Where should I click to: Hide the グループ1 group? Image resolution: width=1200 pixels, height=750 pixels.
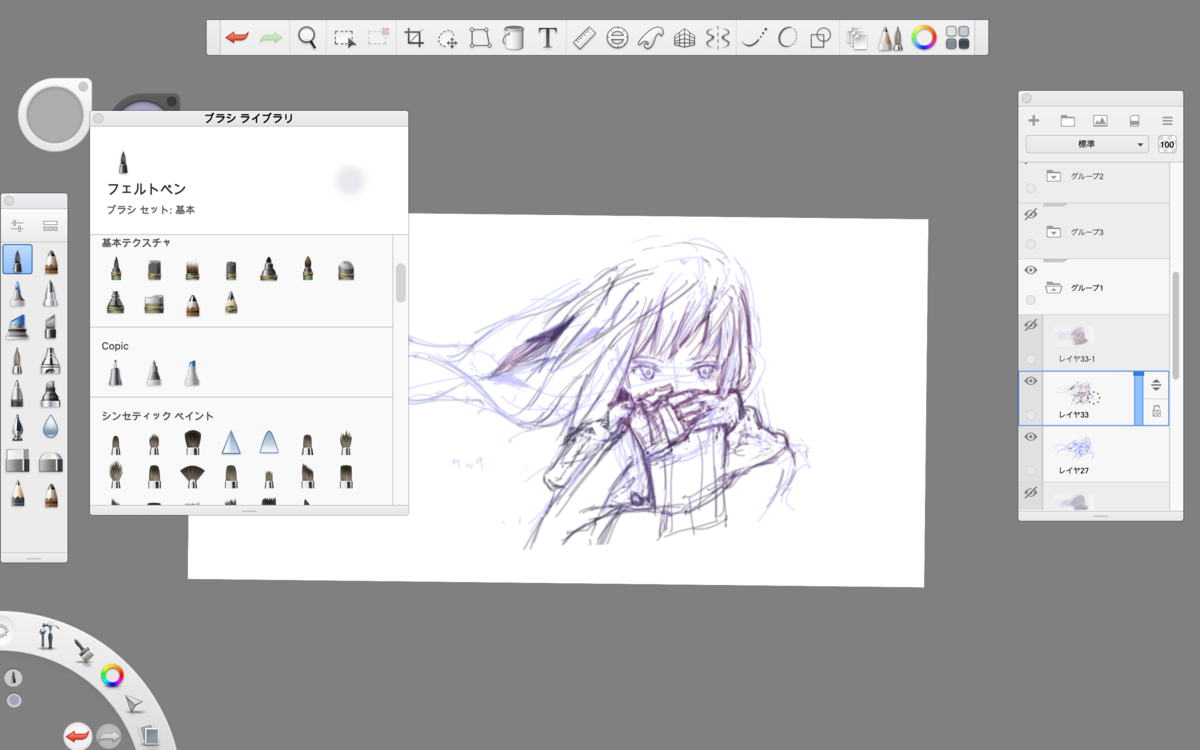(1031, 270)
